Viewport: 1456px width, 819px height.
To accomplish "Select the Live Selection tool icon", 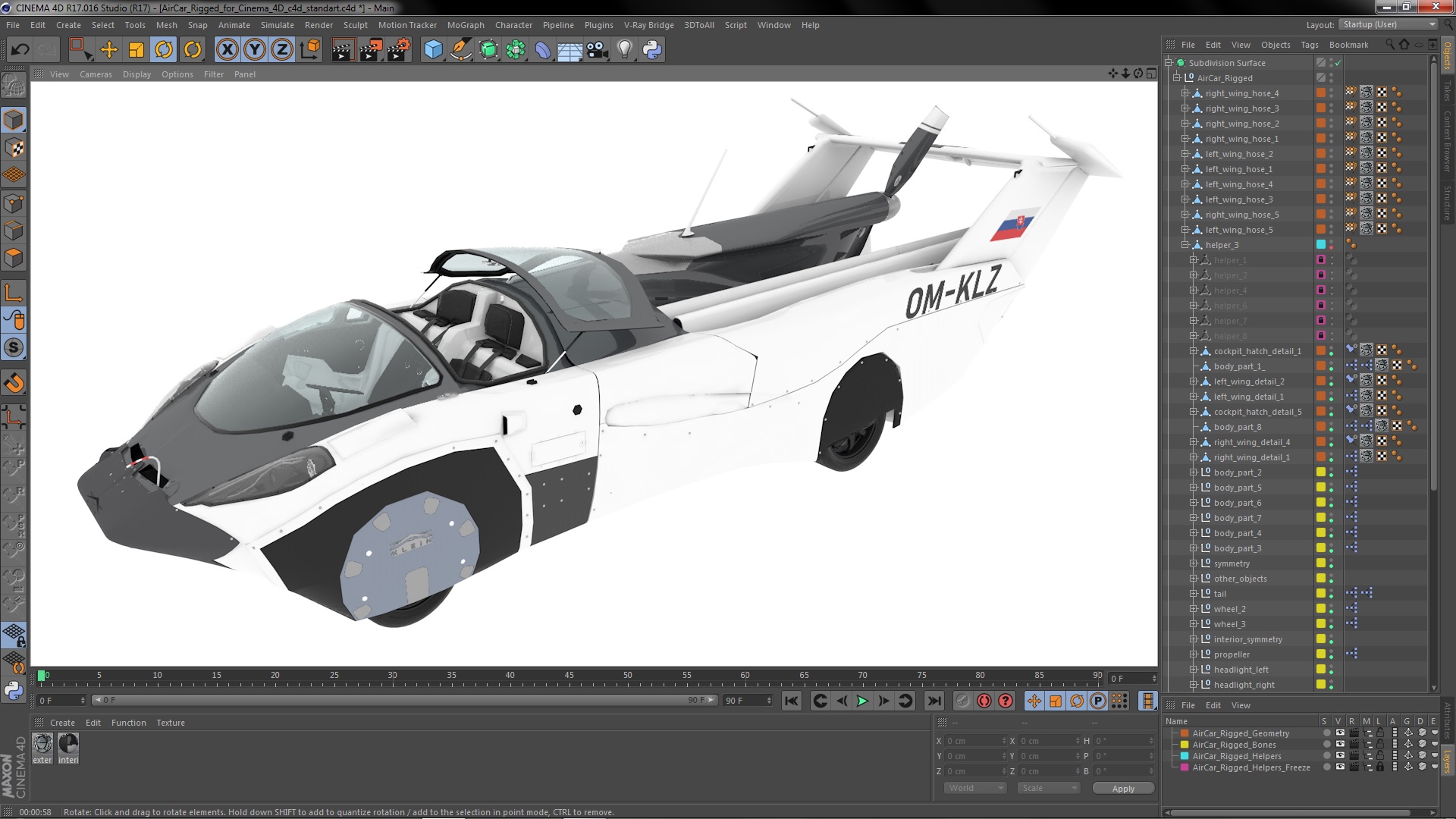I will click(x=80, y=50).
